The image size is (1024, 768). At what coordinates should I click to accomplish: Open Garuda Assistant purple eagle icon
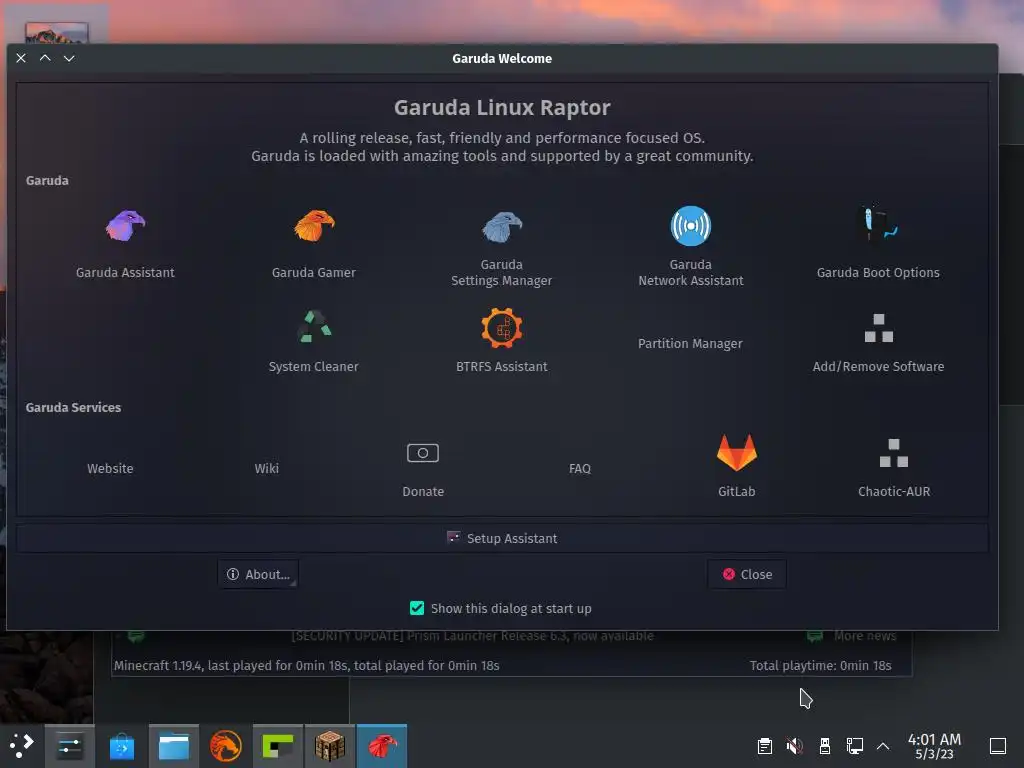[x=125, y=226]
